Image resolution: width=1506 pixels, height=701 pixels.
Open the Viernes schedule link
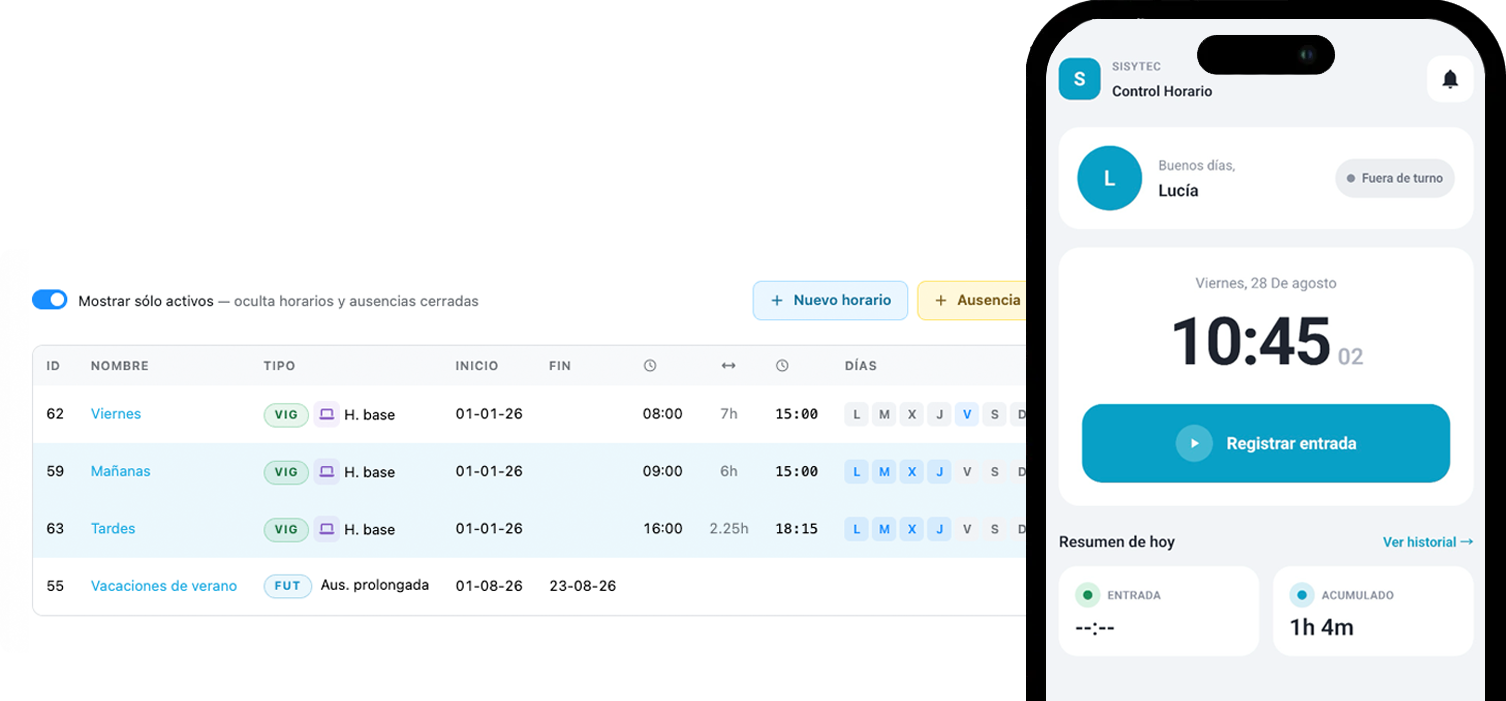click(x=116, y=414)
